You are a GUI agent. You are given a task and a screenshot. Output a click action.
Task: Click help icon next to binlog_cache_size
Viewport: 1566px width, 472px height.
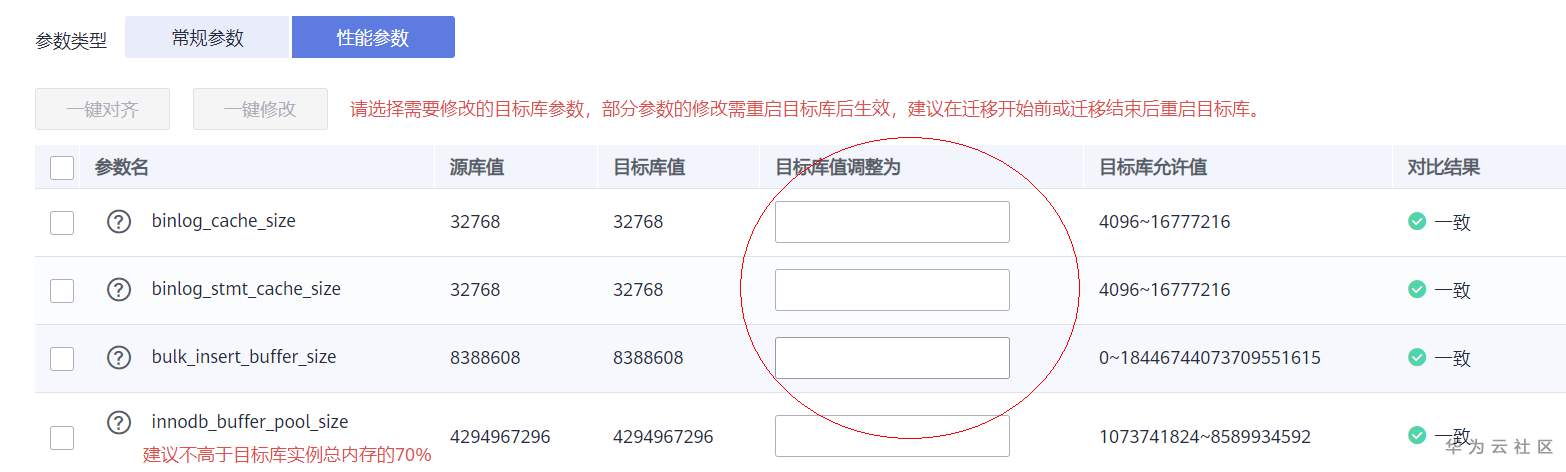click(119, 222)
